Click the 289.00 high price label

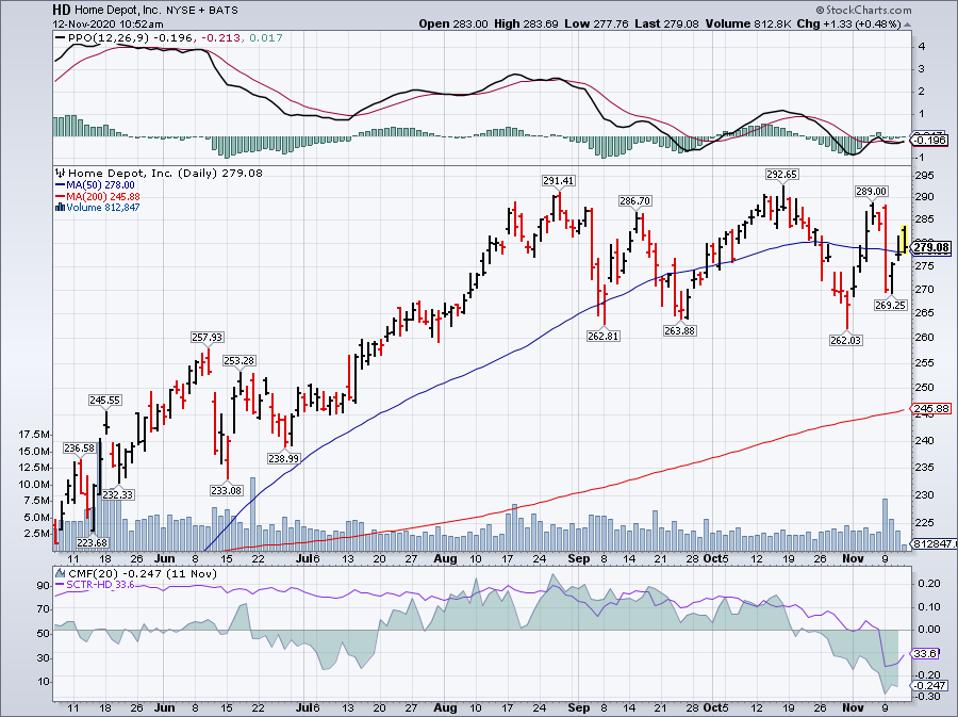(871, 191)
